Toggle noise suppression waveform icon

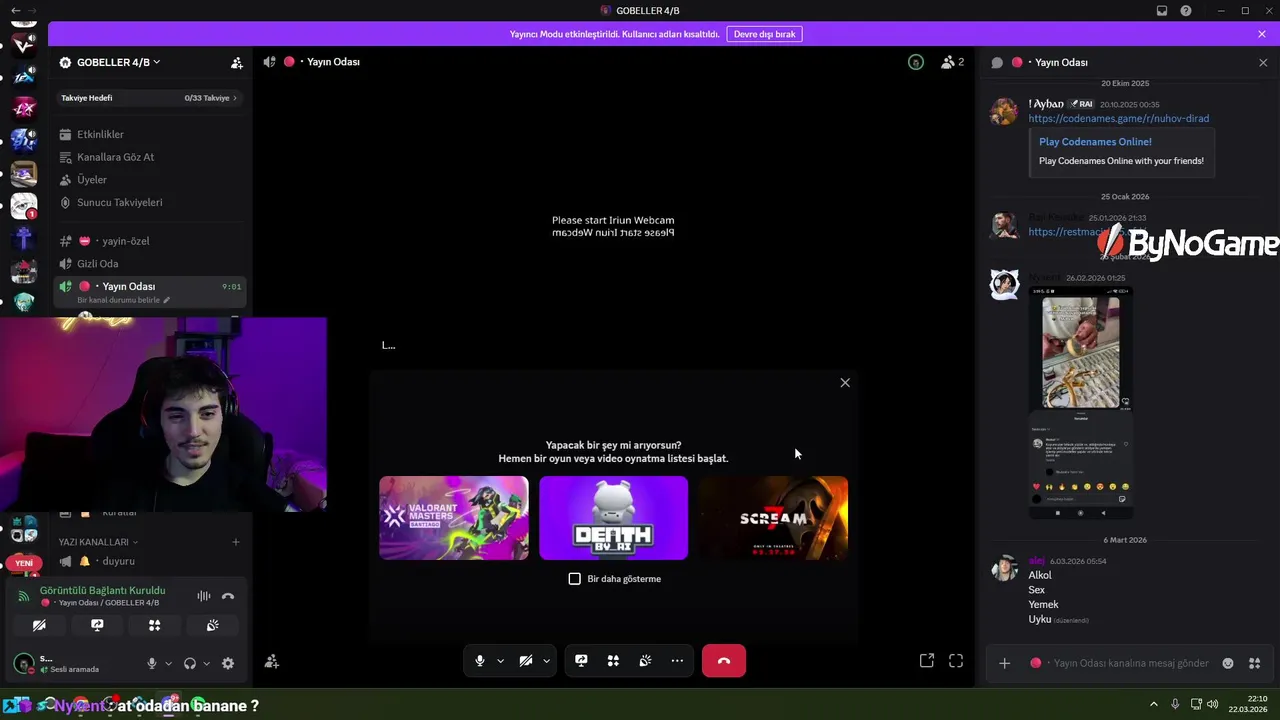(x=204, y=596)
